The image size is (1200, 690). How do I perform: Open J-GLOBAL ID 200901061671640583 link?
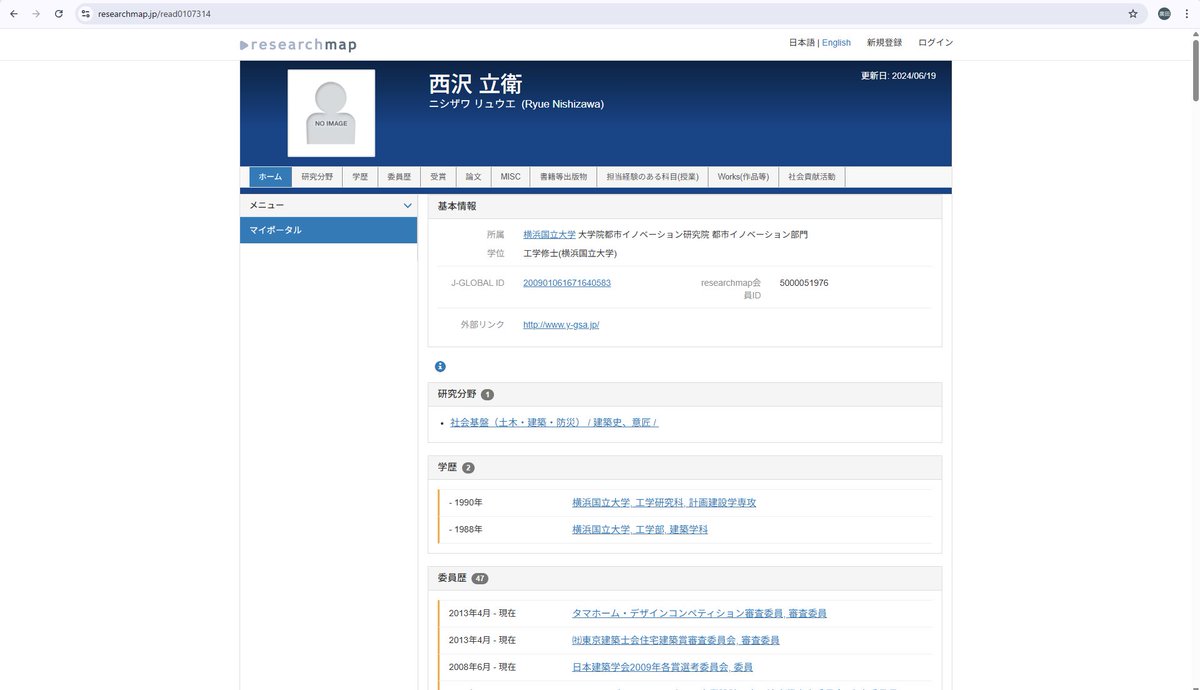click(567, 283)
